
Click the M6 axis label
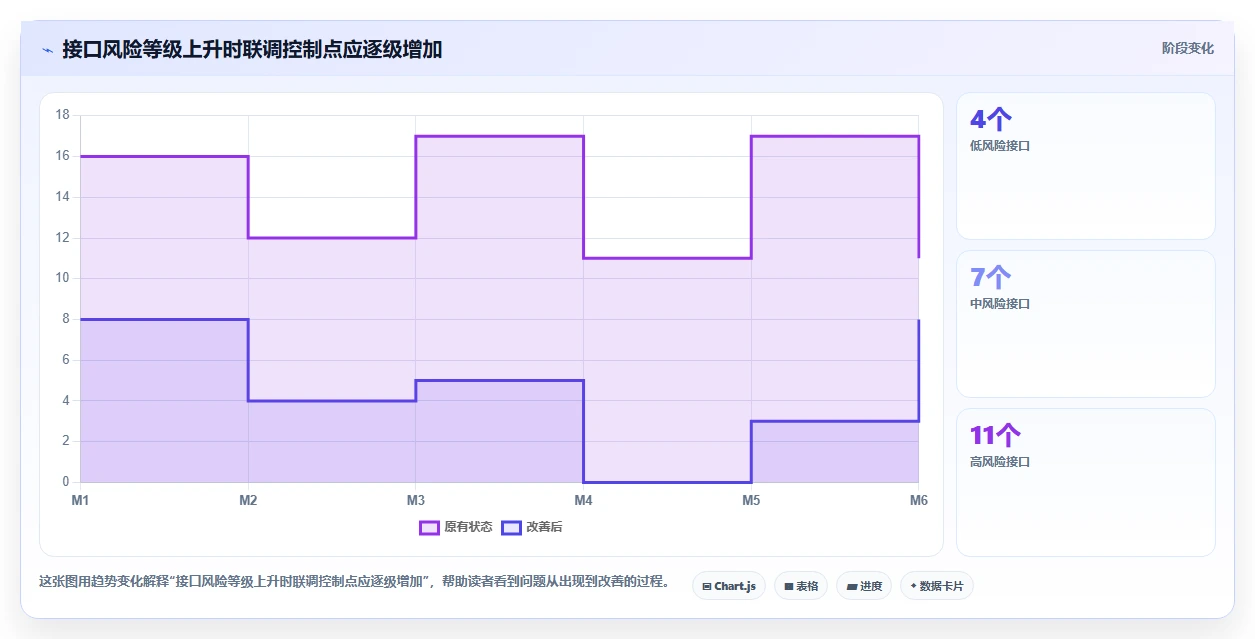click(x=918, y=500)
